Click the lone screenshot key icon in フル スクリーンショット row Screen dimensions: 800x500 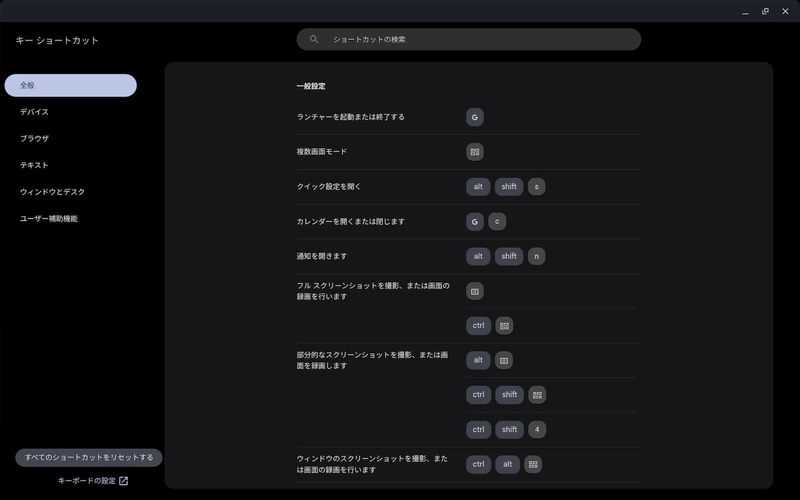click(474, 291)
